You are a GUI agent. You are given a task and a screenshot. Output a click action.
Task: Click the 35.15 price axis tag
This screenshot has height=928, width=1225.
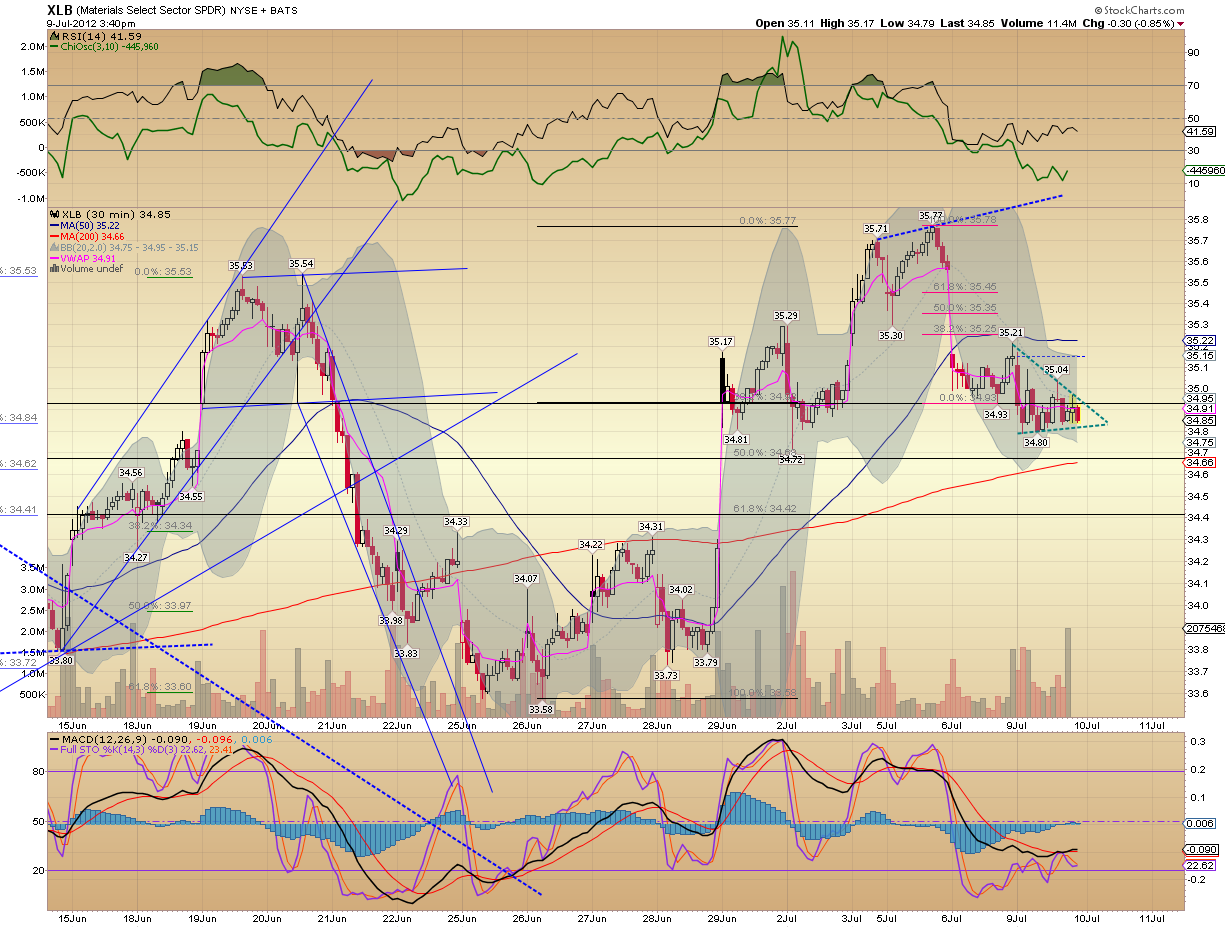click(1200, 355)
